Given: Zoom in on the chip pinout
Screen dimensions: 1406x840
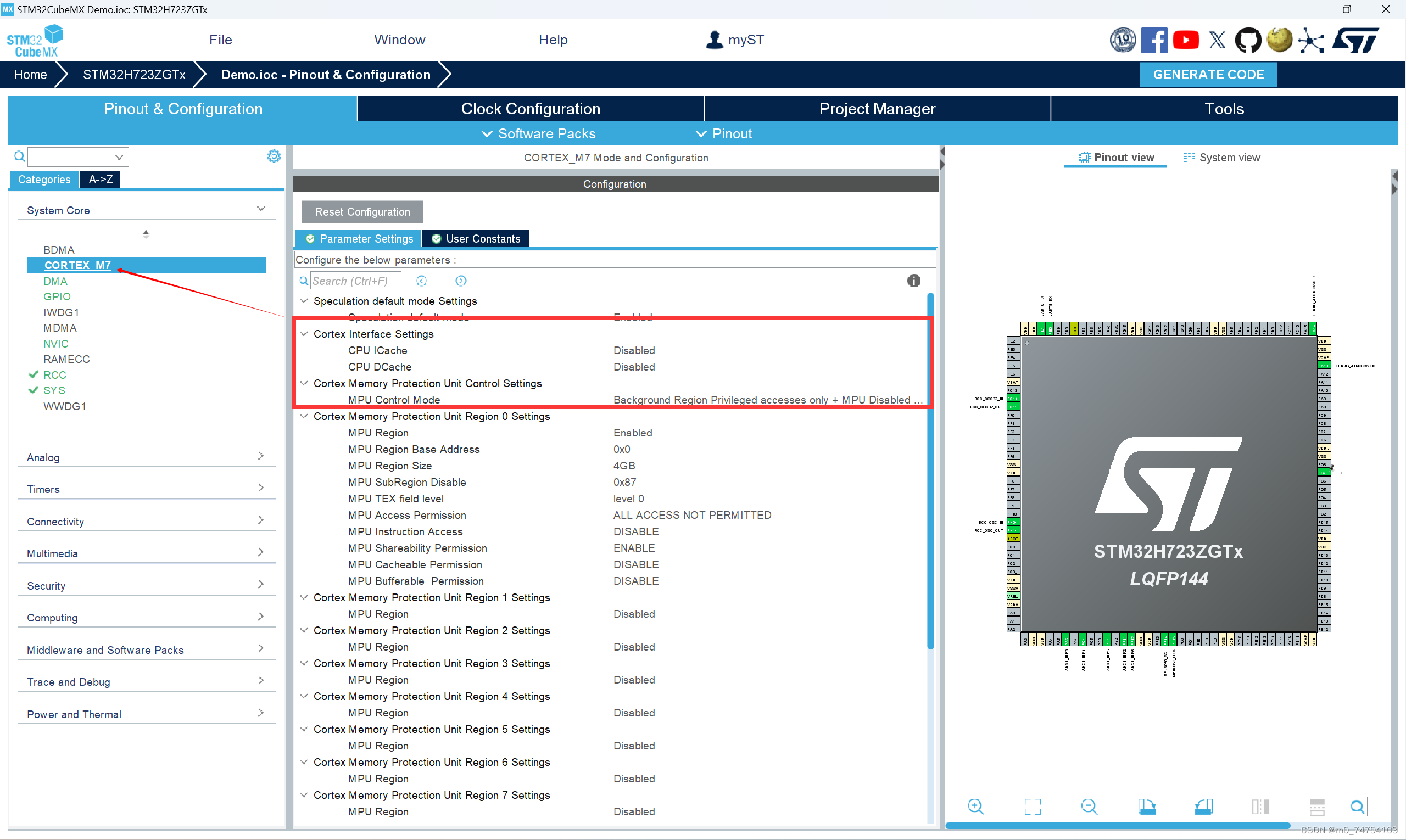Looking at the screenshot, I should [975, 807].
